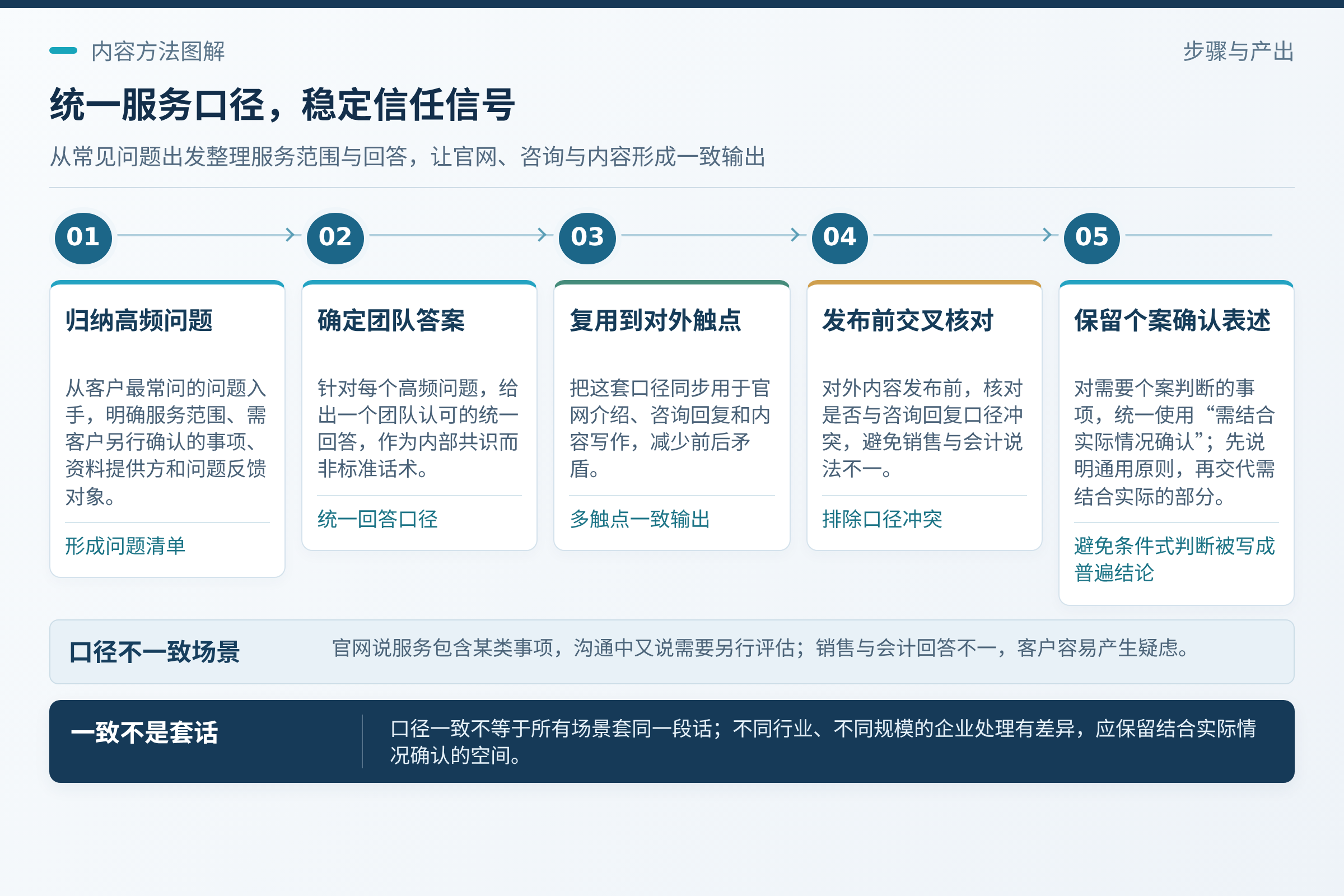Click card 03 description starting 把这套口径同步

670,428
